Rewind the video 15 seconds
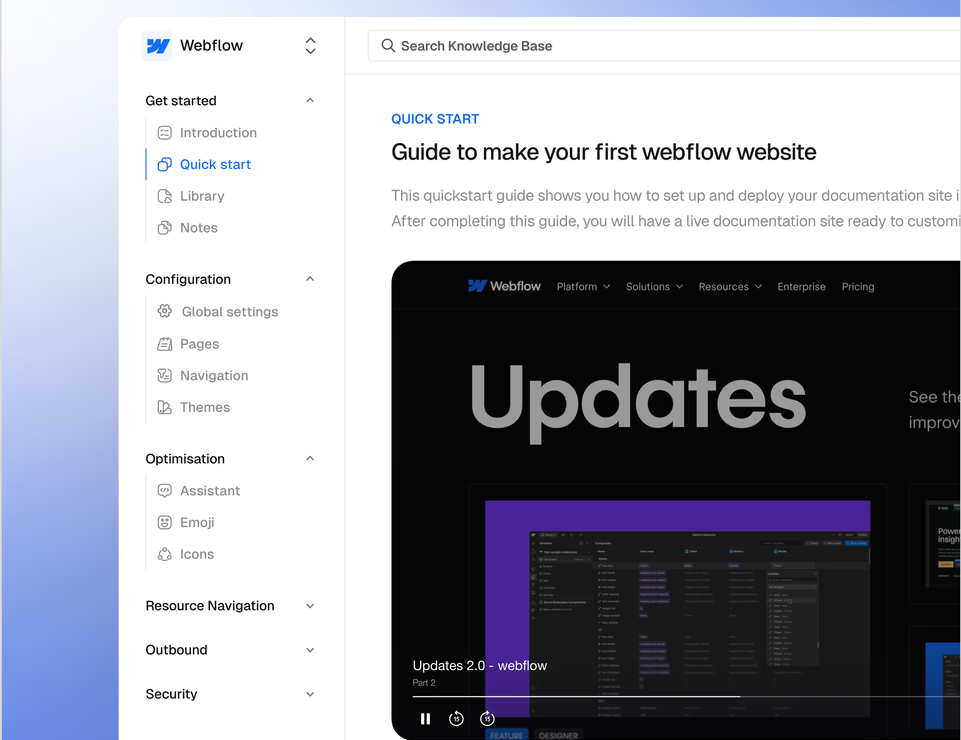This screenshot has height=740, width=961. click(456, 718)
